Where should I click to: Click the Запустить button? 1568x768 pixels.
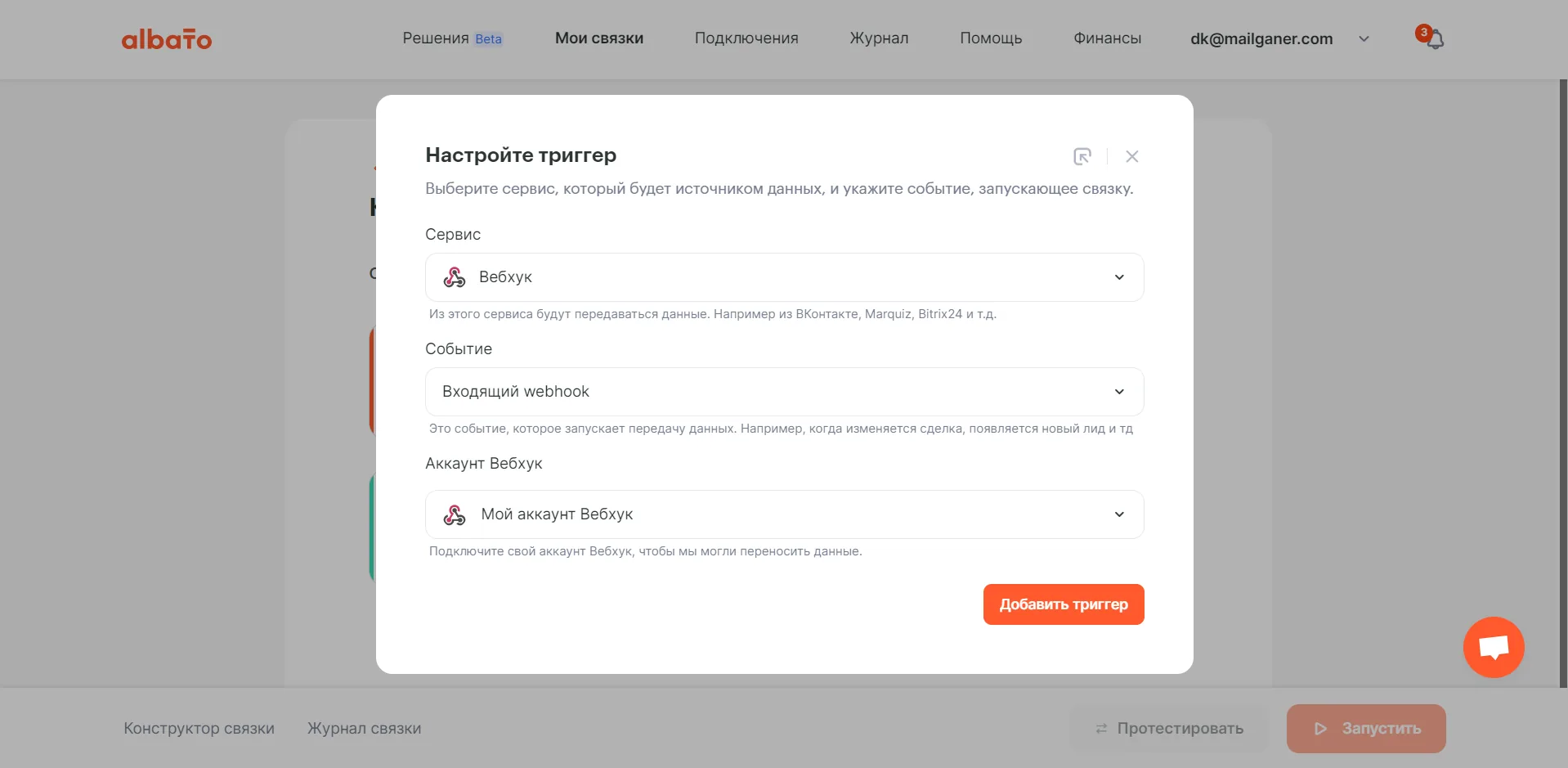(x=1366, y=729)
